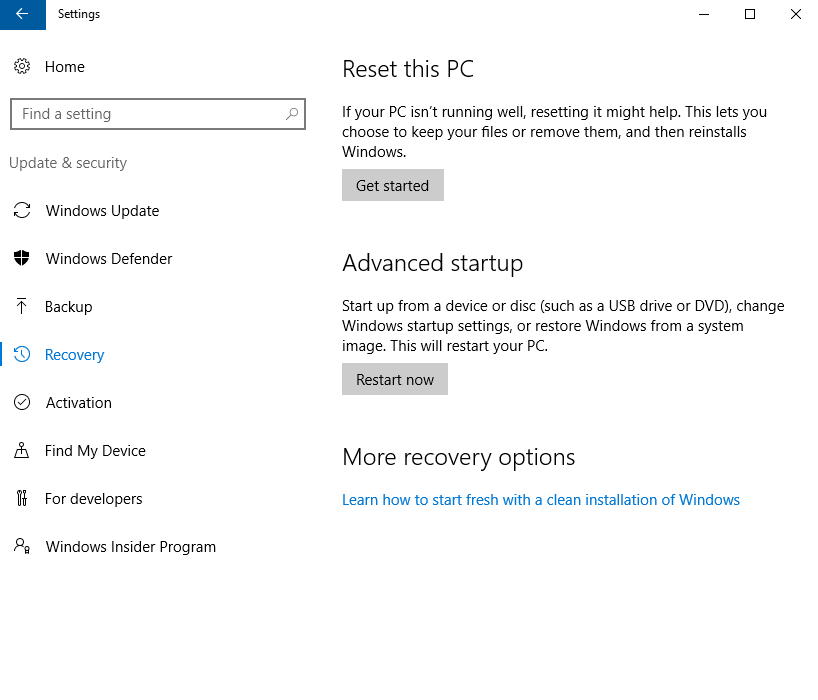Image resolution: width=818 pixels, height=700 pixels.
Task: Click the Recovery history icon
Action: tap(22, 355)
